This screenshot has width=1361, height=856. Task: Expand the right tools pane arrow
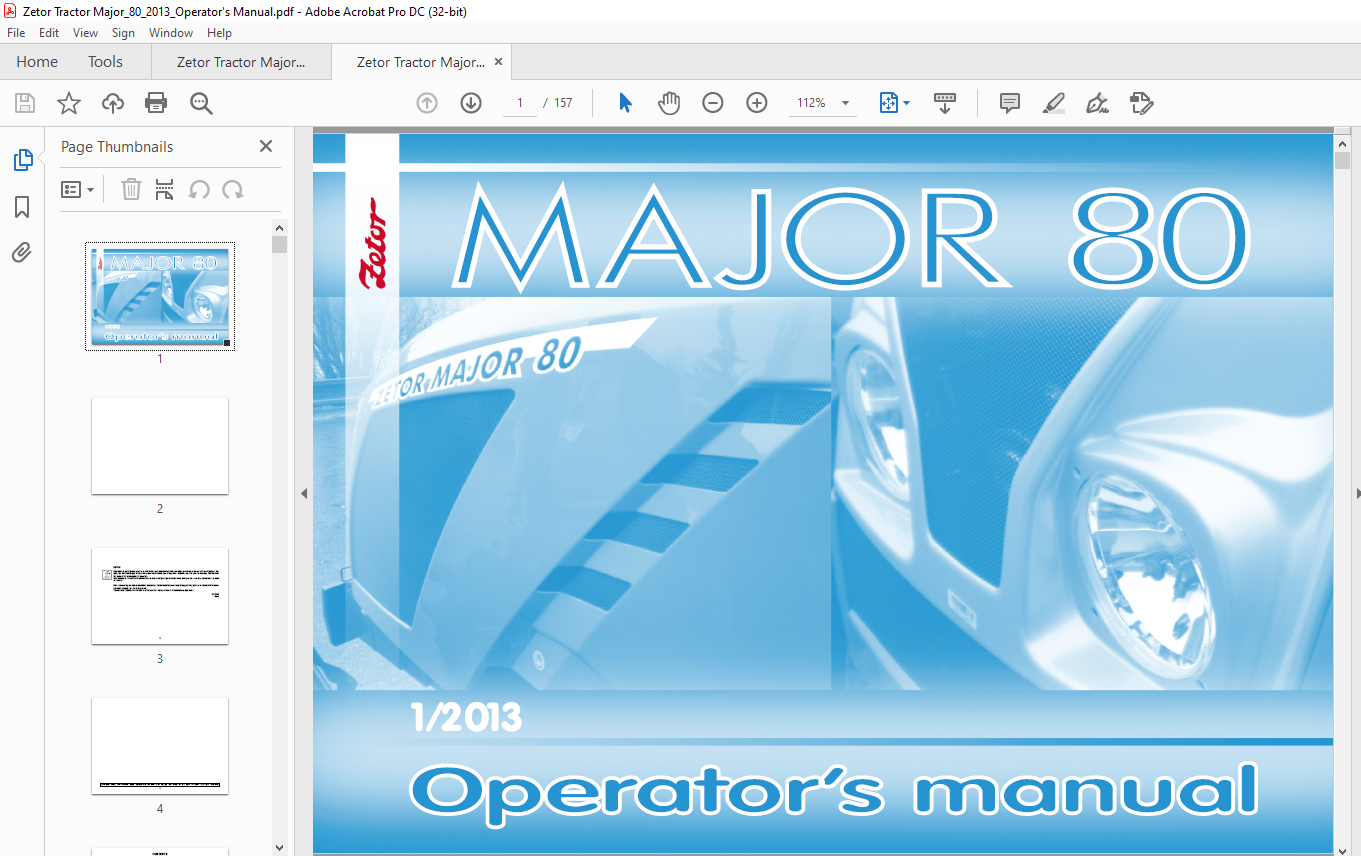tap(1356, 493)
